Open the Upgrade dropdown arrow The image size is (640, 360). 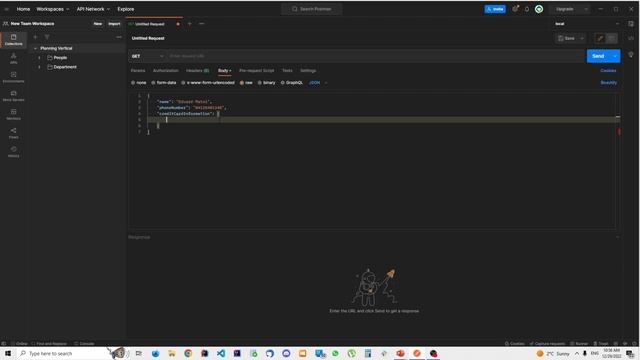(586, 9)
